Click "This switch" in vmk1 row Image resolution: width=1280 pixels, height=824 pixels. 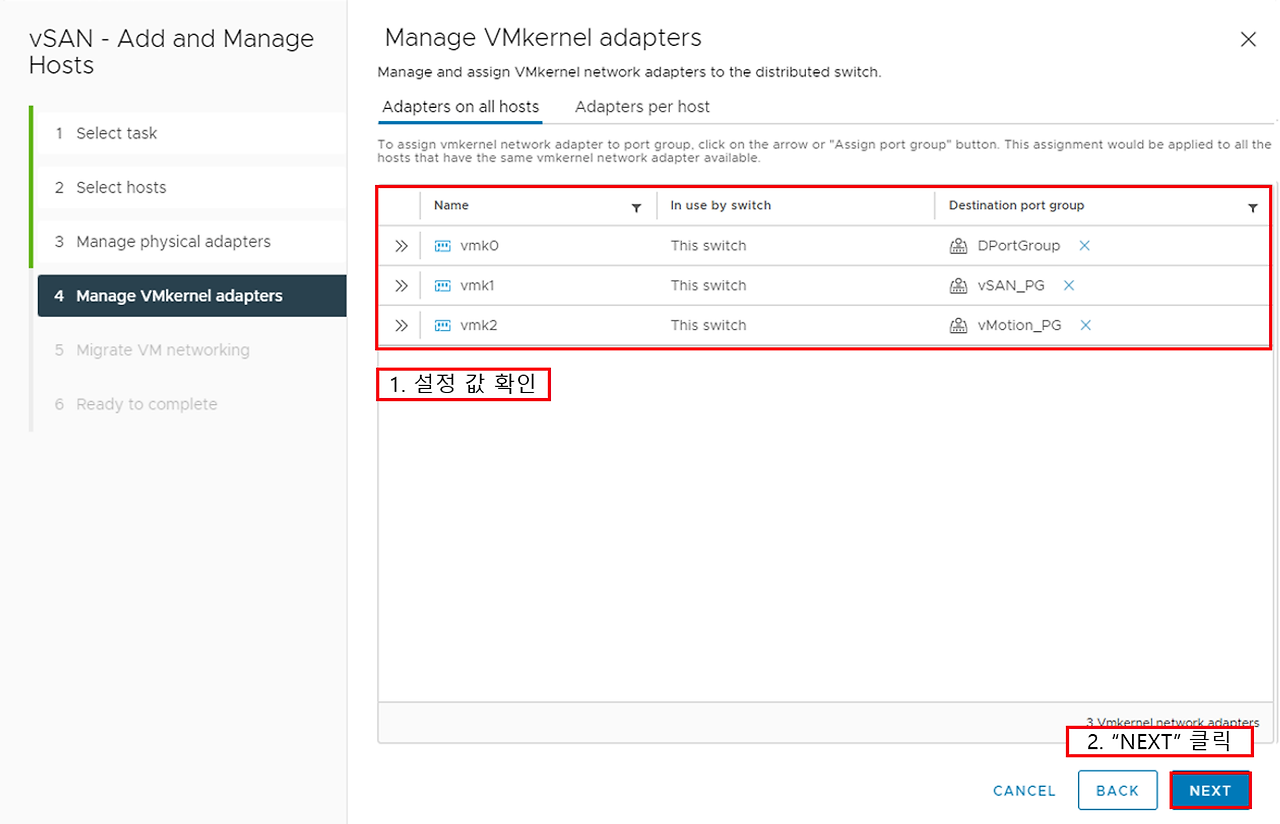[x=708, y=286]
